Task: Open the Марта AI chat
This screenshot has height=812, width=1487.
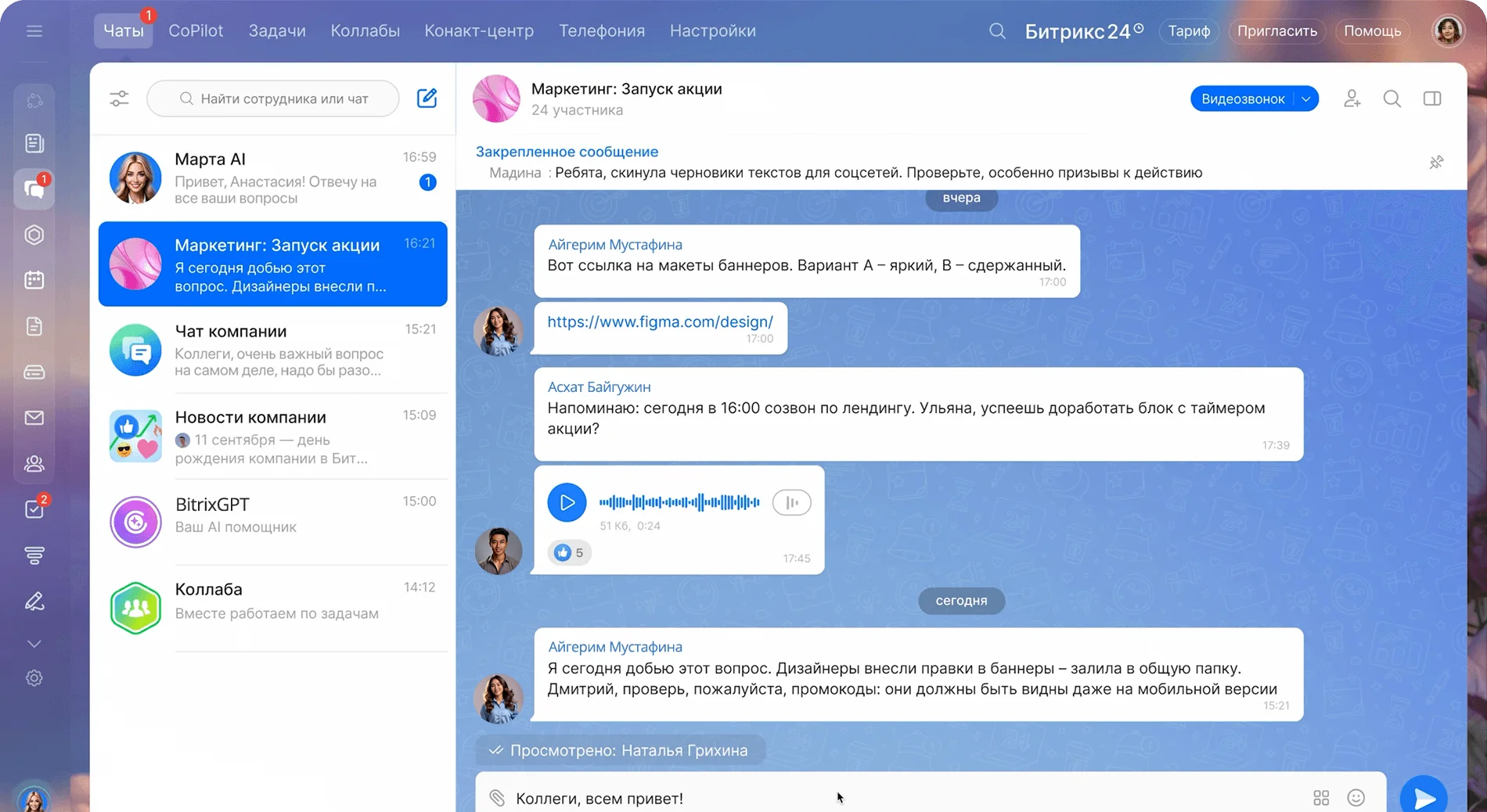Action: coord(273,178)
